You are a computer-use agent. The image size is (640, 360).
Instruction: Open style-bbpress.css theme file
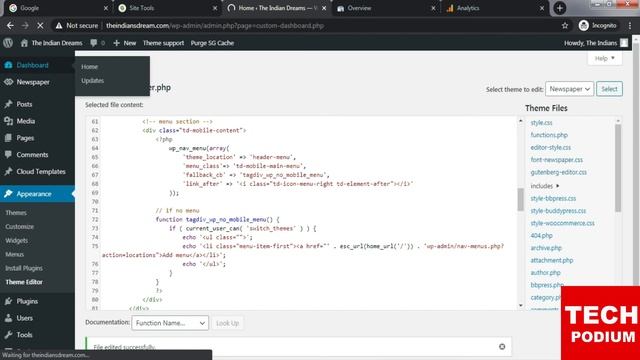tap(553, 198)
